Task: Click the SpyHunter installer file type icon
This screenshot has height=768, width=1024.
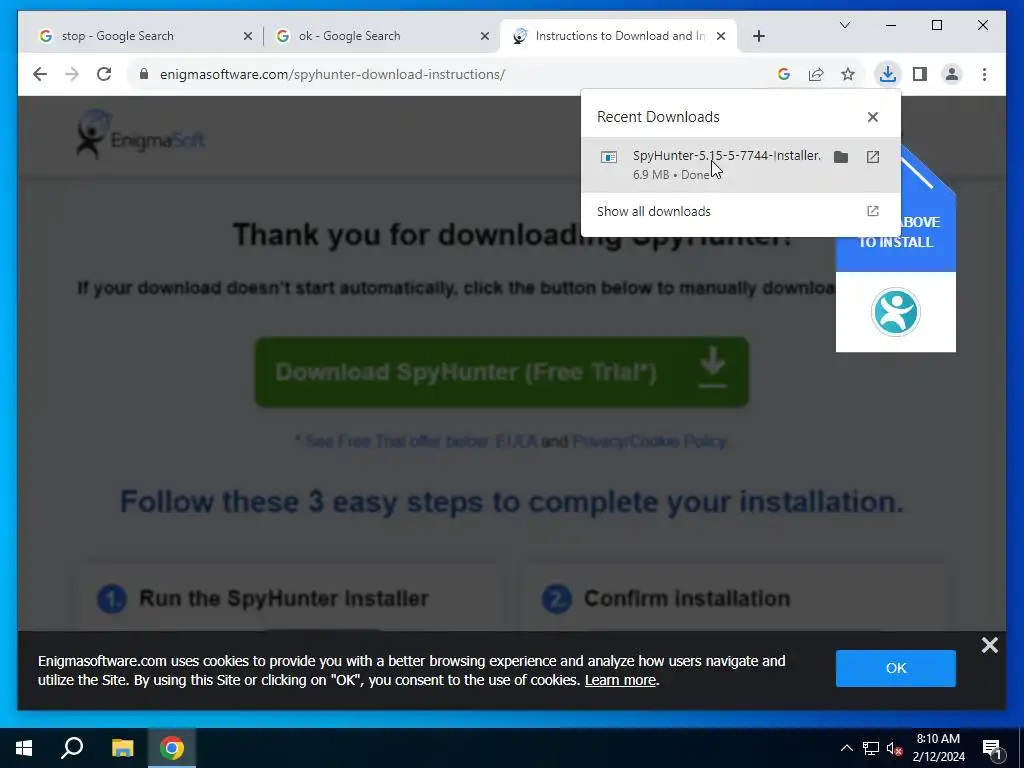Action: 609,157
